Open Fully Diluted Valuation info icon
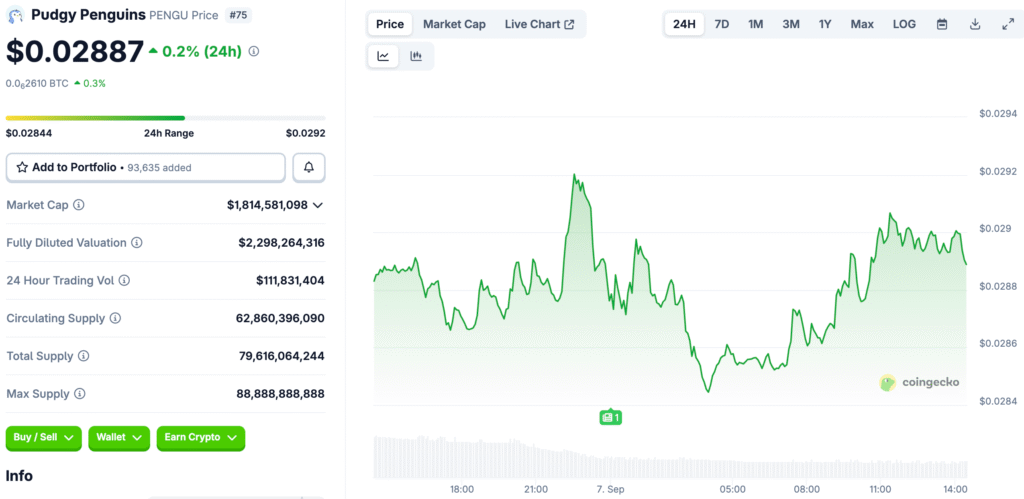 click(136, 243)
